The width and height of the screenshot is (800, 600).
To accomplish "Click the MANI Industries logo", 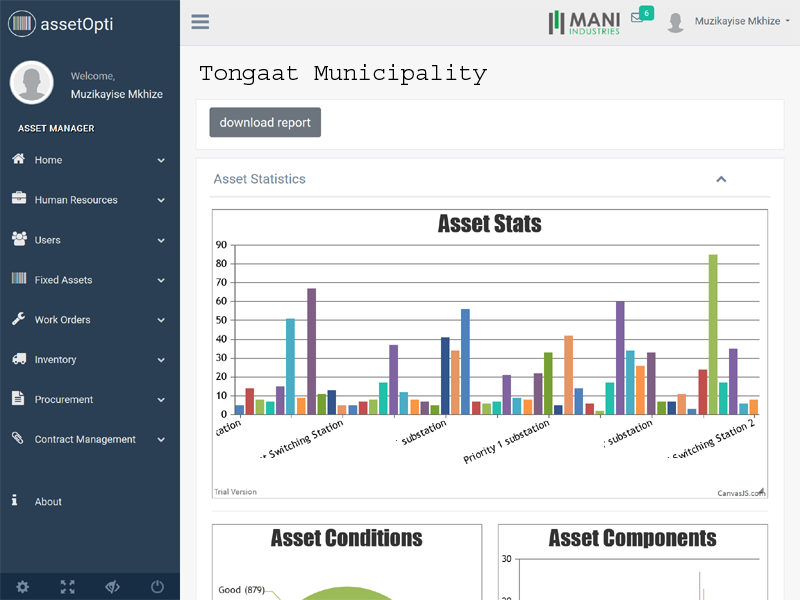I will coord(585,22).
